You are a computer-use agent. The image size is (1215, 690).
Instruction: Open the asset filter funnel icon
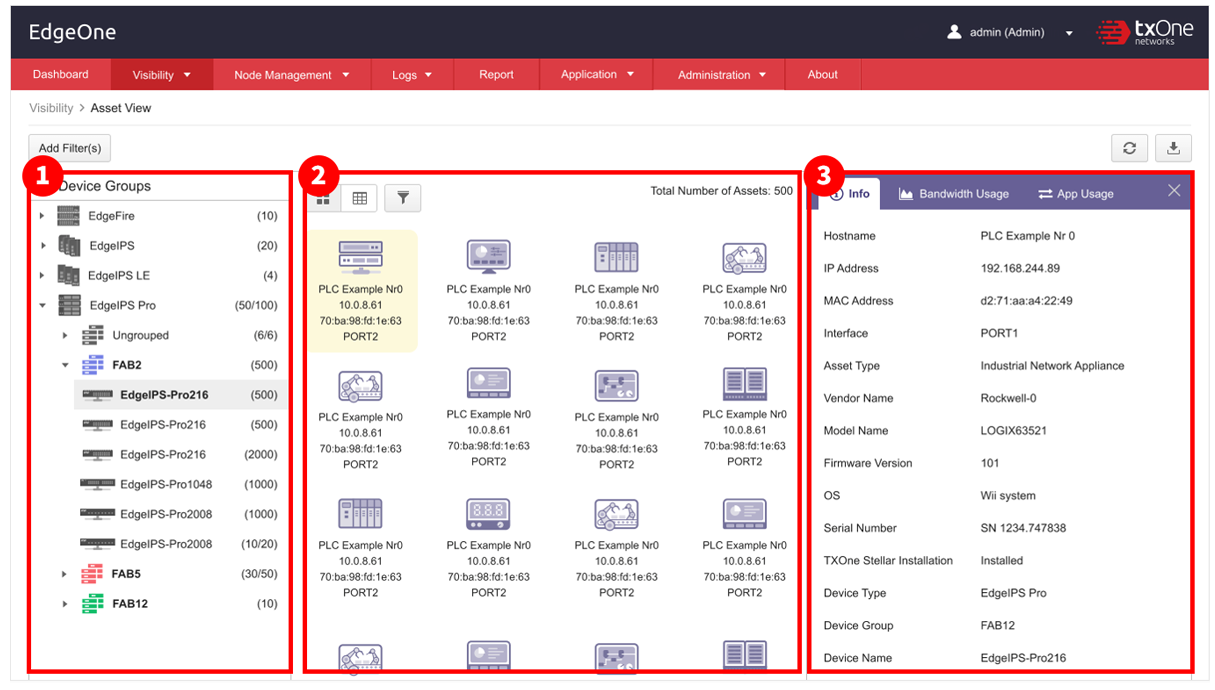point(402,198)
